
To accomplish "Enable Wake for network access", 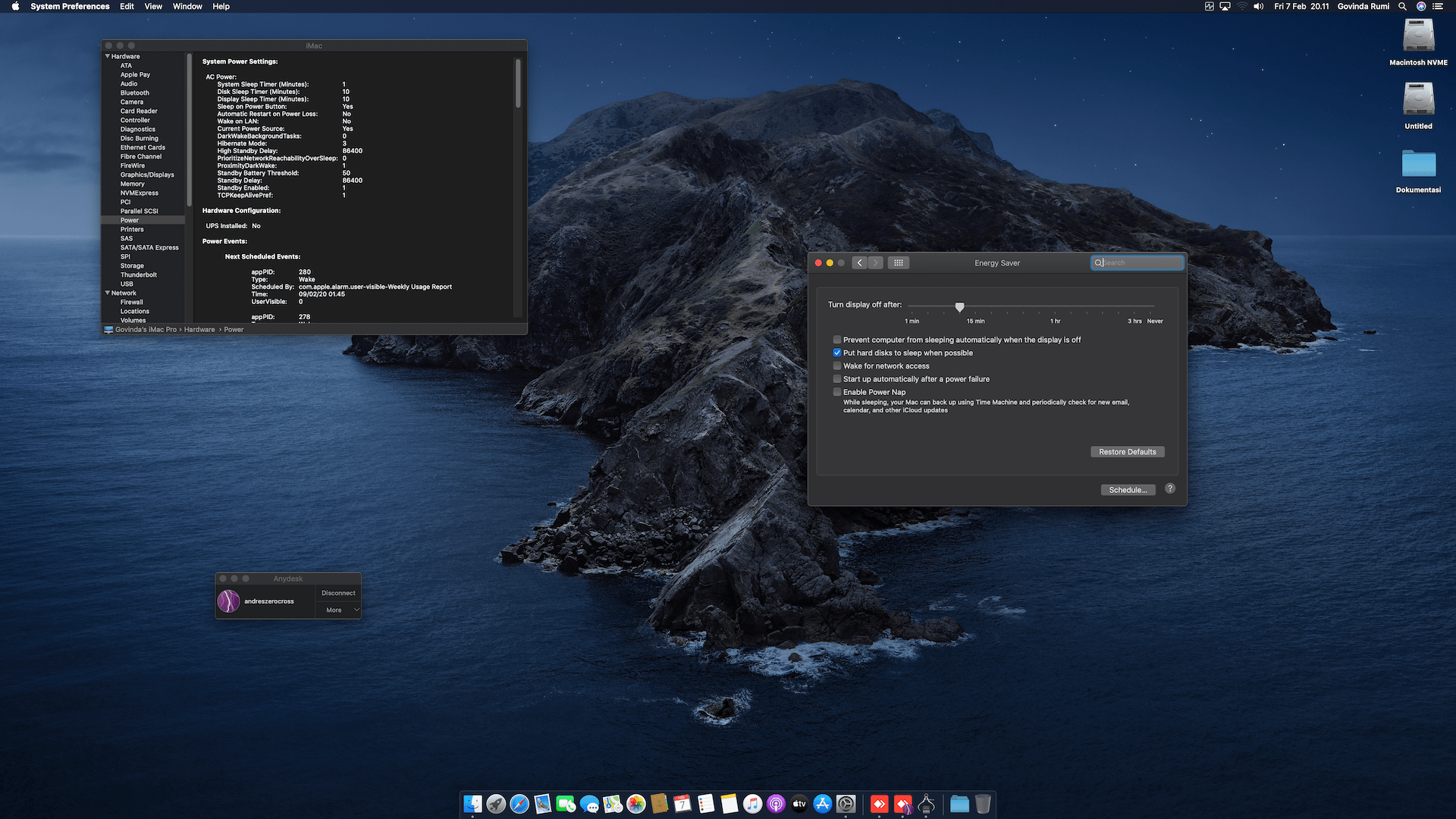I will (837, 366).
